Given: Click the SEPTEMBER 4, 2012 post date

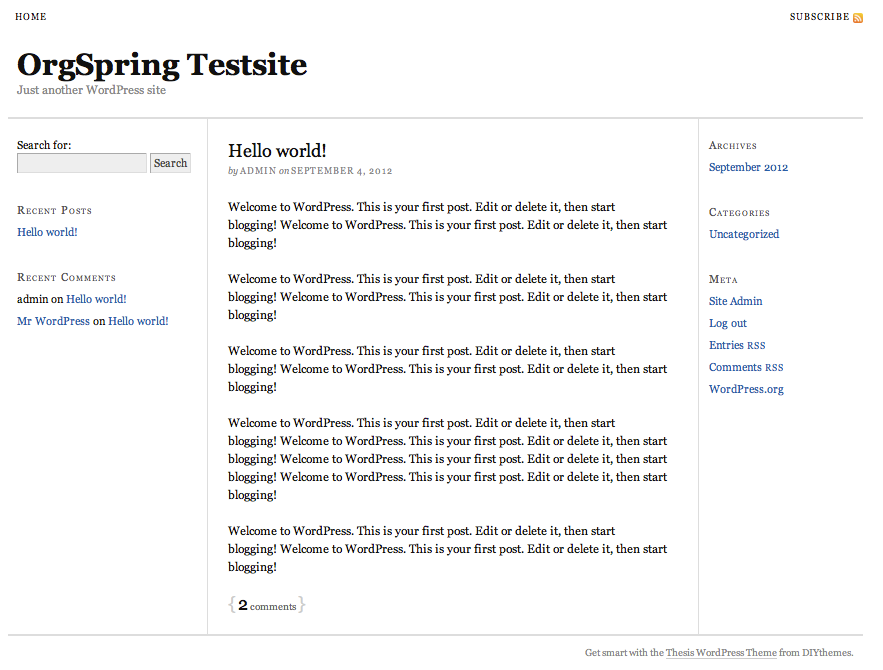Looking at the screenshot, I should coord(341,171).
